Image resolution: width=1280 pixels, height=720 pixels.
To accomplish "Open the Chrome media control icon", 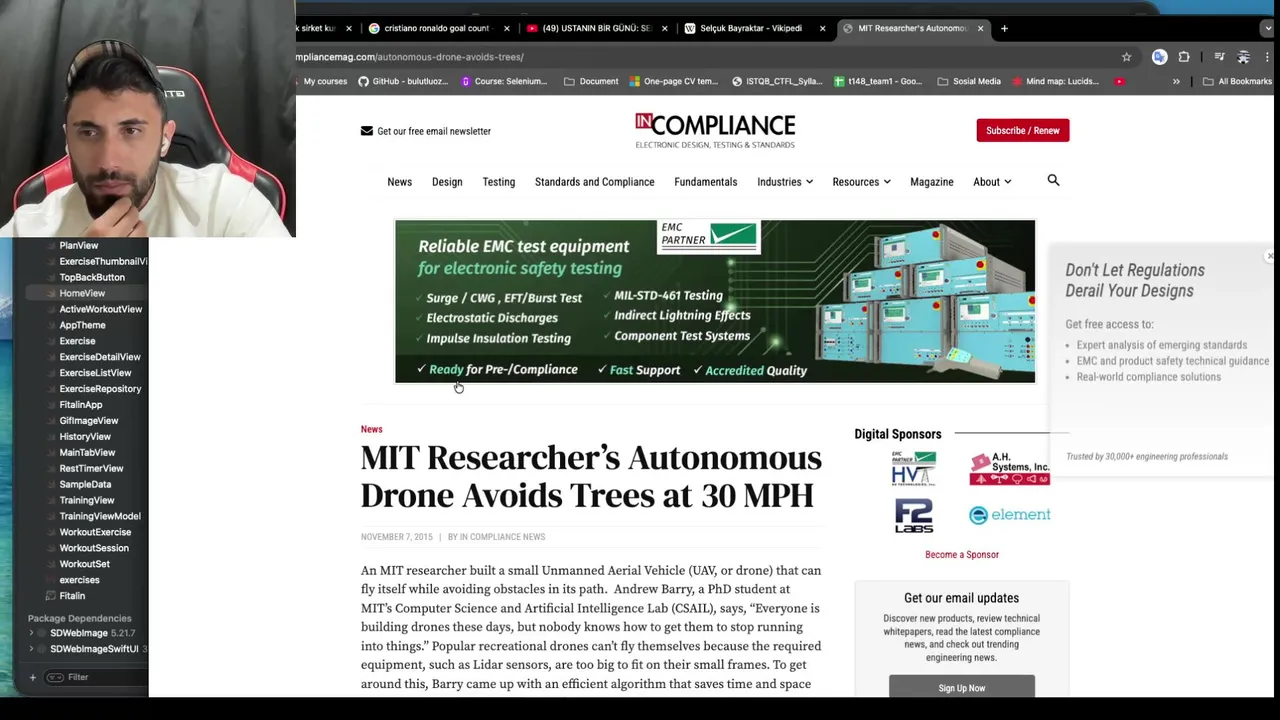I will [x=1219, y=57].
